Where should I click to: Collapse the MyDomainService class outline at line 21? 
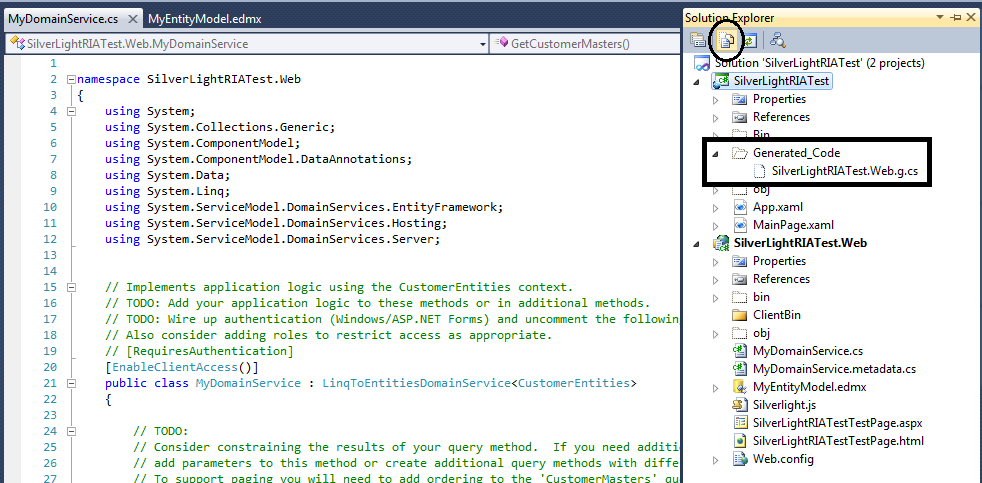pos(71,383)
